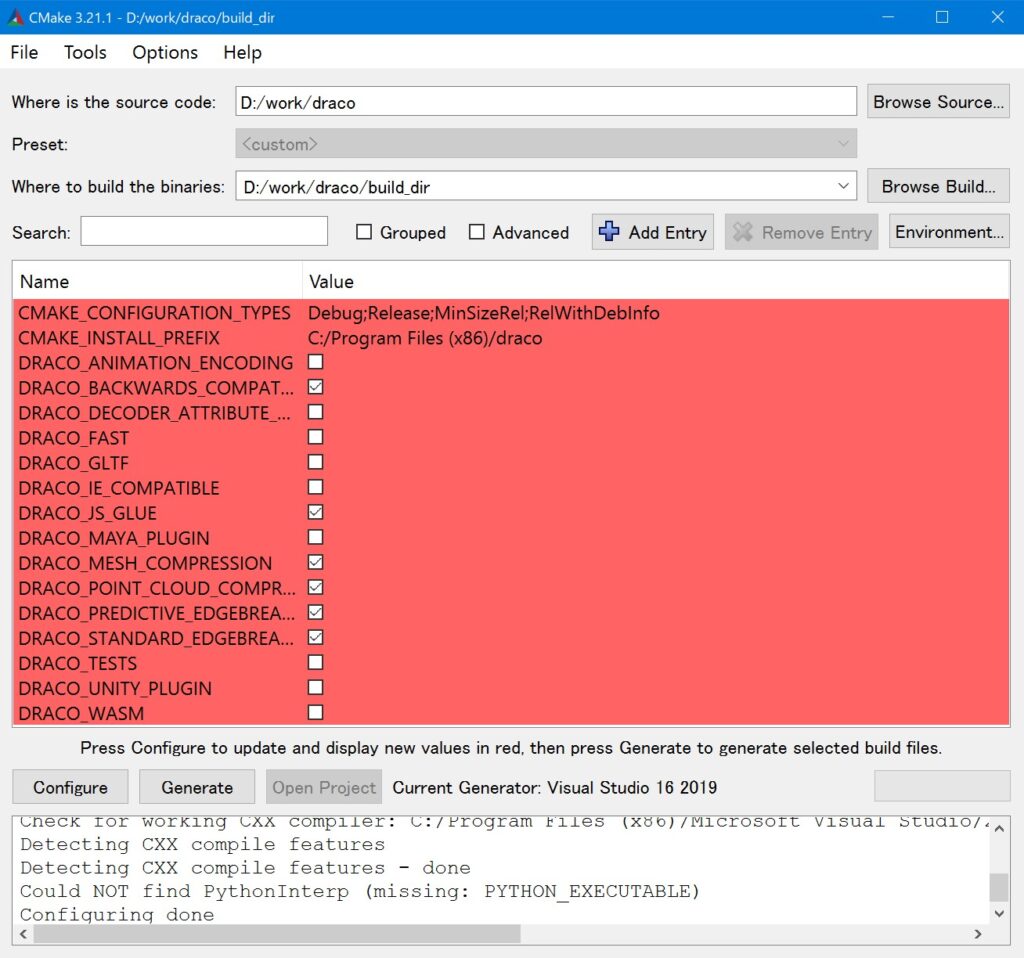The width and height of the screenshot is (1024, 958).
Task: Check the DRACO_GLTF checkbox
Action: point(315,462)
